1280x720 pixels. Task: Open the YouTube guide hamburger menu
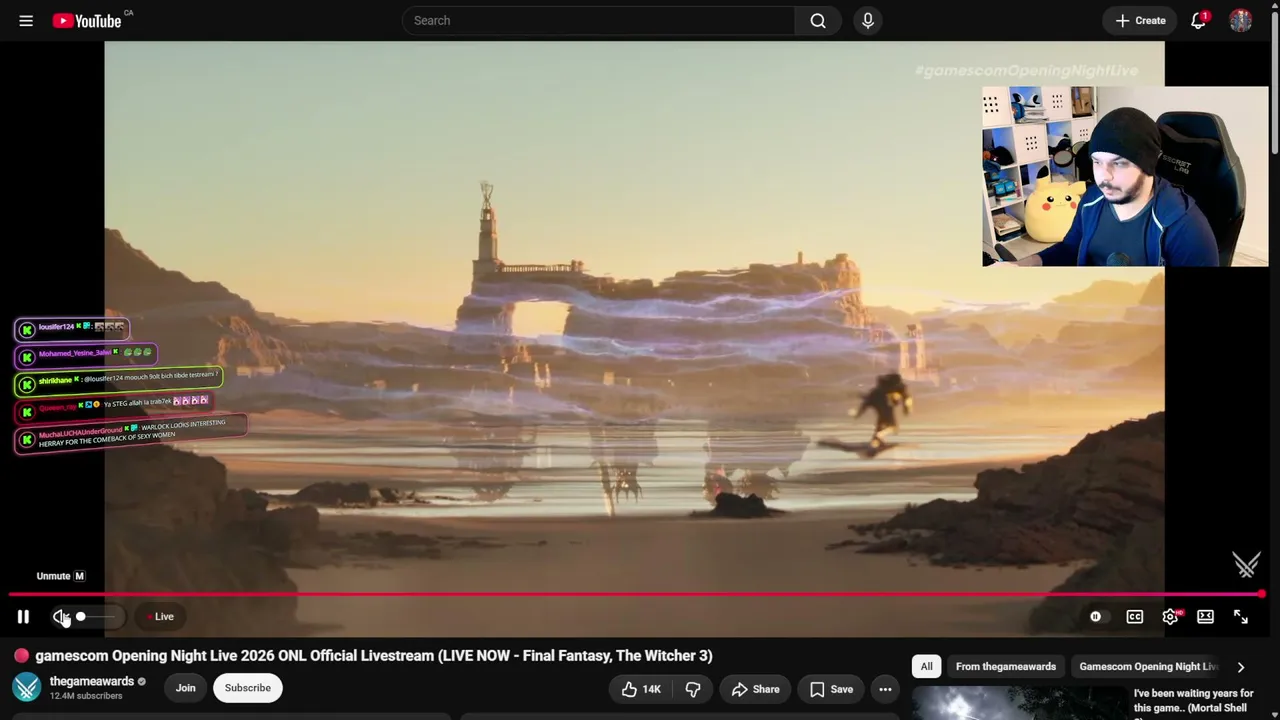point(26,20)
